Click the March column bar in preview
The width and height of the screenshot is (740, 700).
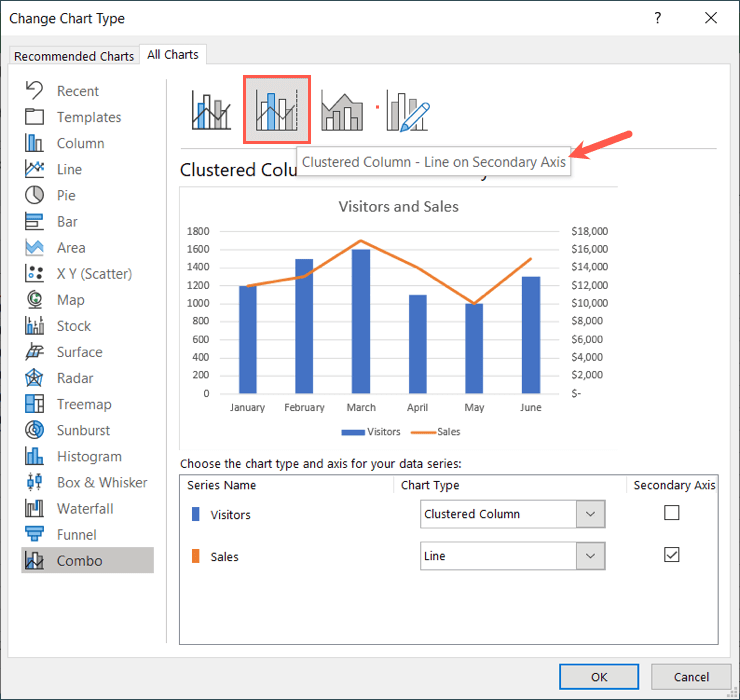[361, 321]
